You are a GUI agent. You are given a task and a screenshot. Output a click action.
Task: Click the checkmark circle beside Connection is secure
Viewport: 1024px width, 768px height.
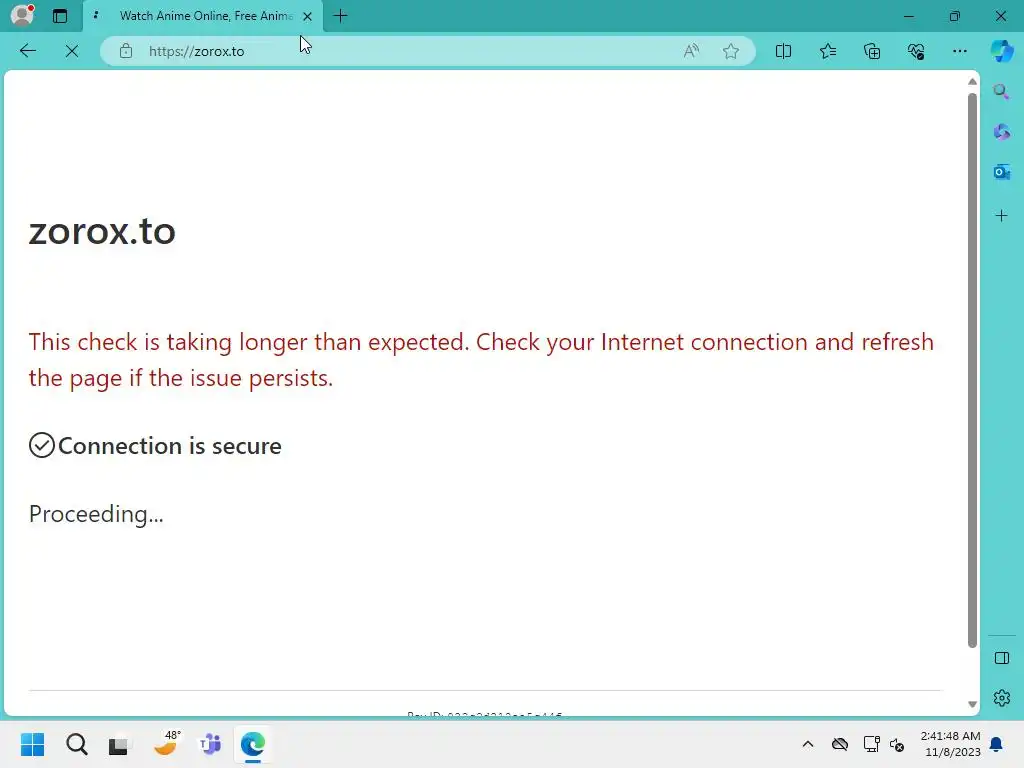(42, 445)
